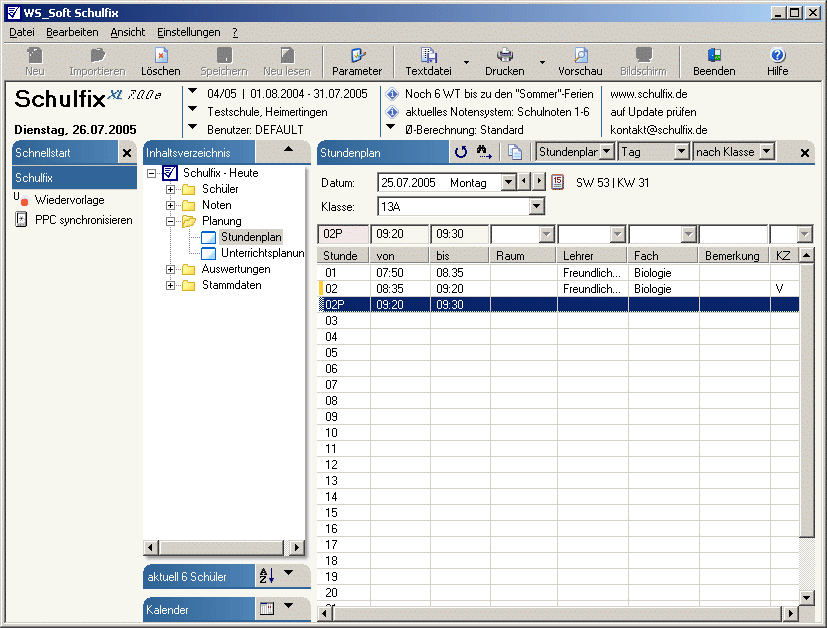Viewport: 827px width, 628px height.
Task: Expand the Auswertungen tree folder
Action: click(x=170, y=269)
